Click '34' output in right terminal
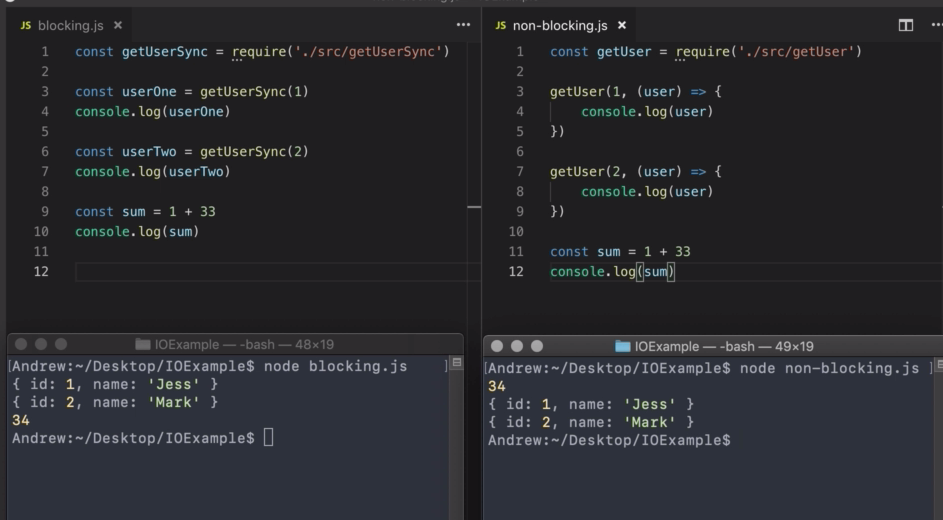Screen dimensions: 943x520 [497, 386]
